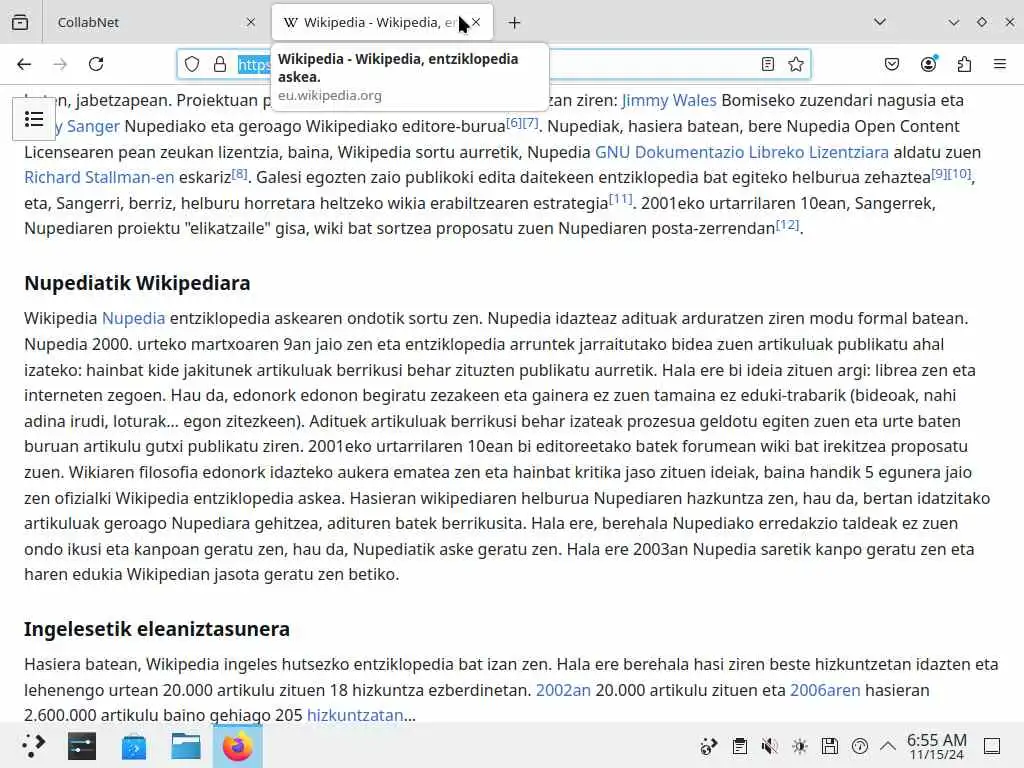Image resolution: width=1024 pixels, height=768 pixels.
Task: Expand hidden system tray icons arrow
Action: [x=888, y=746]
